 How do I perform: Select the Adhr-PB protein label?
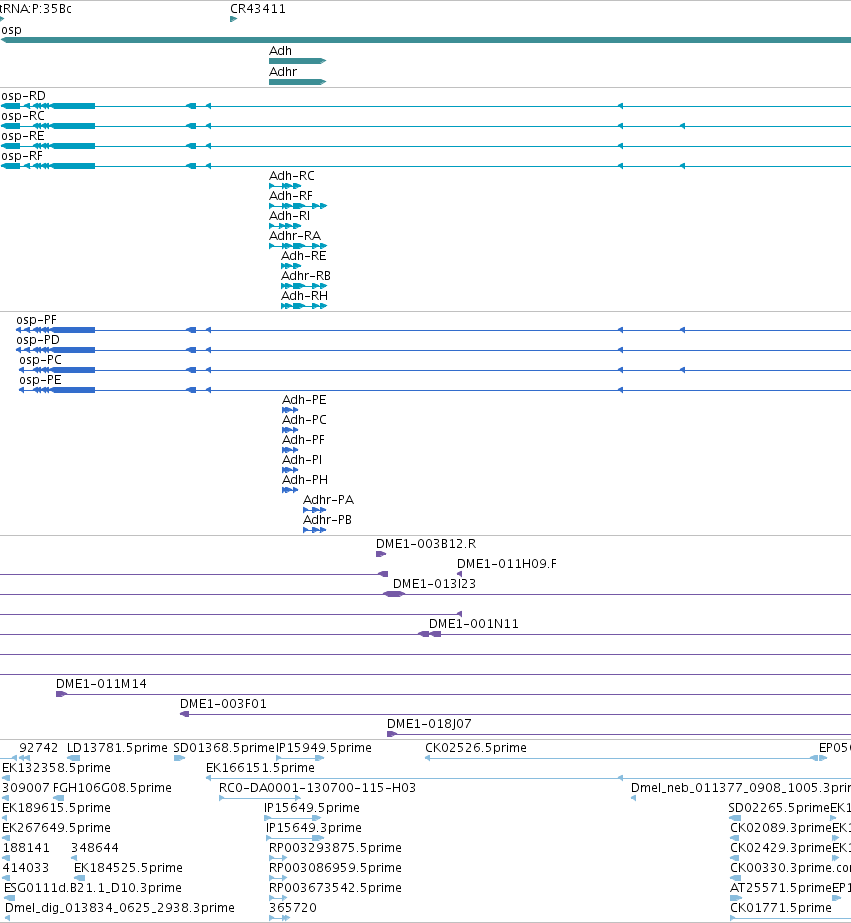[328, 520]
